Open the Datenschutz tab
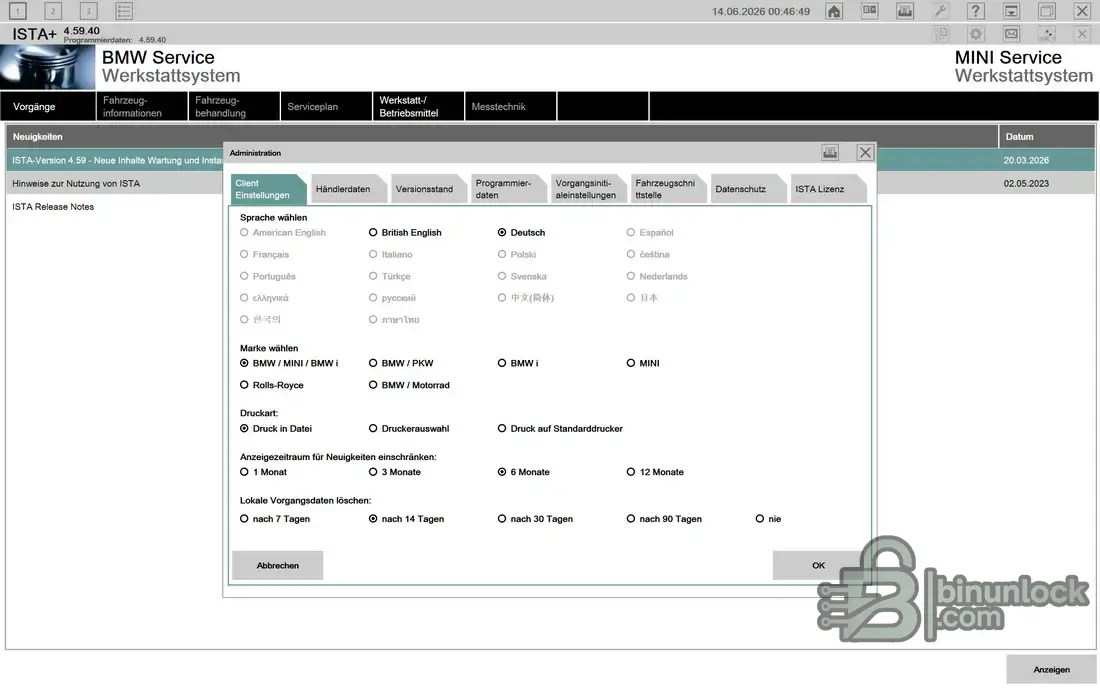 pyautogui.click(x=747, y=189)
